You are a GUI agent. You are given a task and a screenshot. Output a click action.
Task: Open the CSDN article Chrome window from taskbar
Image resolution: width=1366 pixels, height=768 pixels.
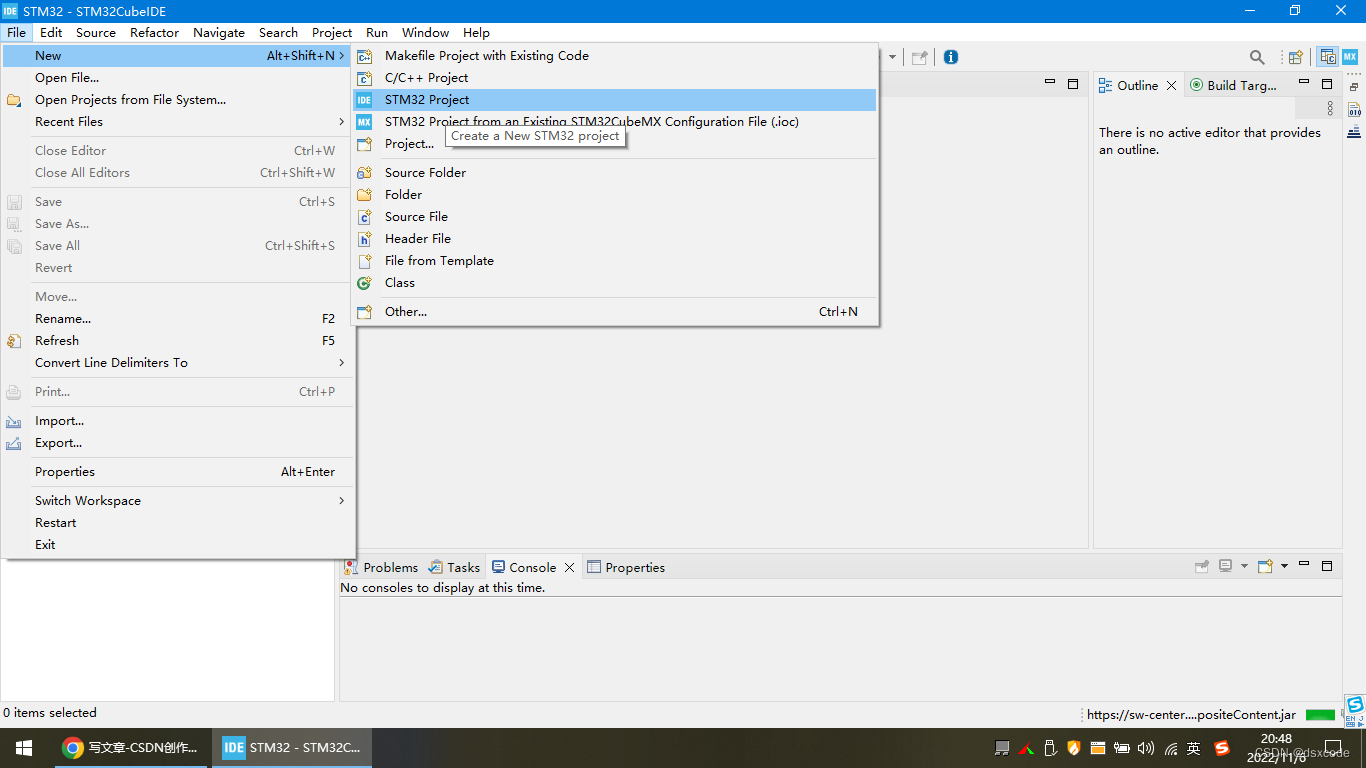click(x=130, y=747)
